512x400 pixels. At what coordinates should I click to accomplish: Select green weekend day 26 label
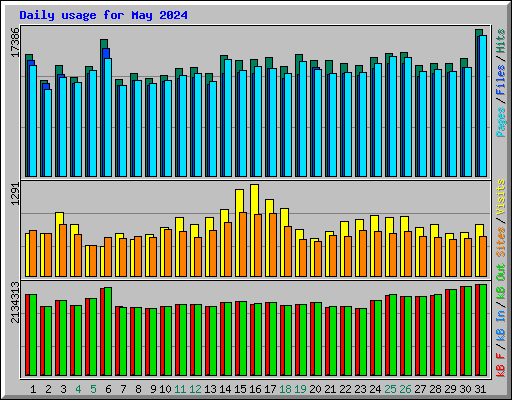405,389
